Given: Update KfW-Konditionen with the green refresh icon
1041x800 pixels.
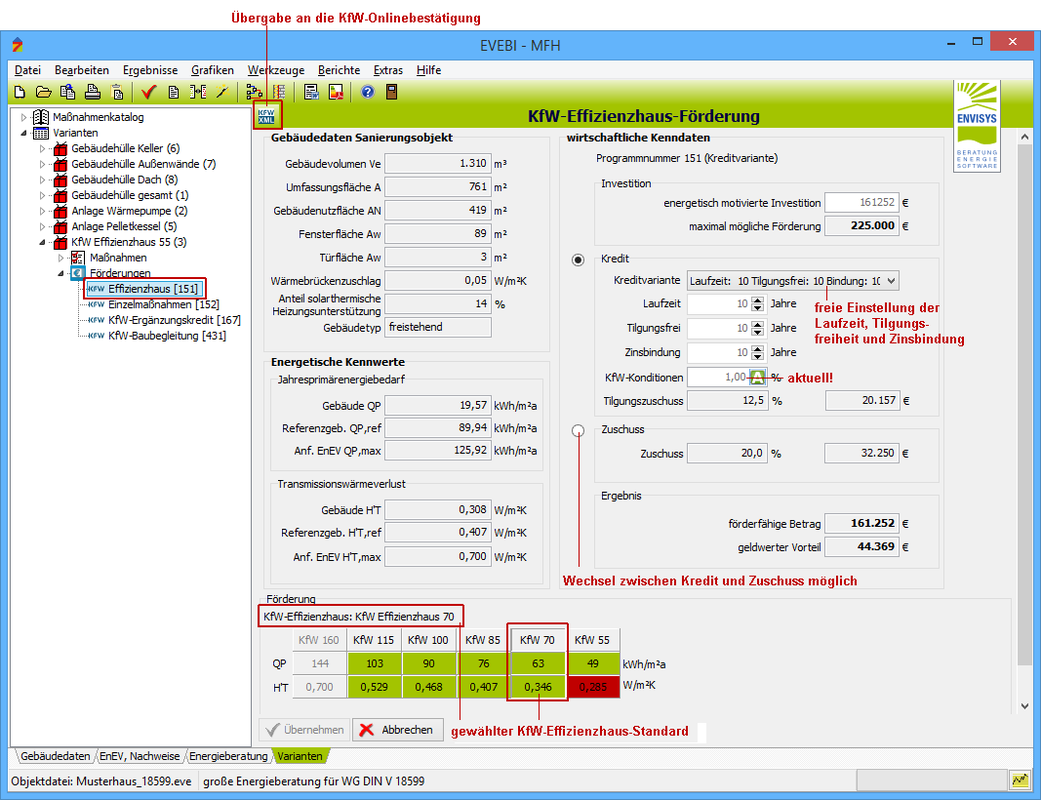Looking at the screenshot, I should click(x=758, y=377).
